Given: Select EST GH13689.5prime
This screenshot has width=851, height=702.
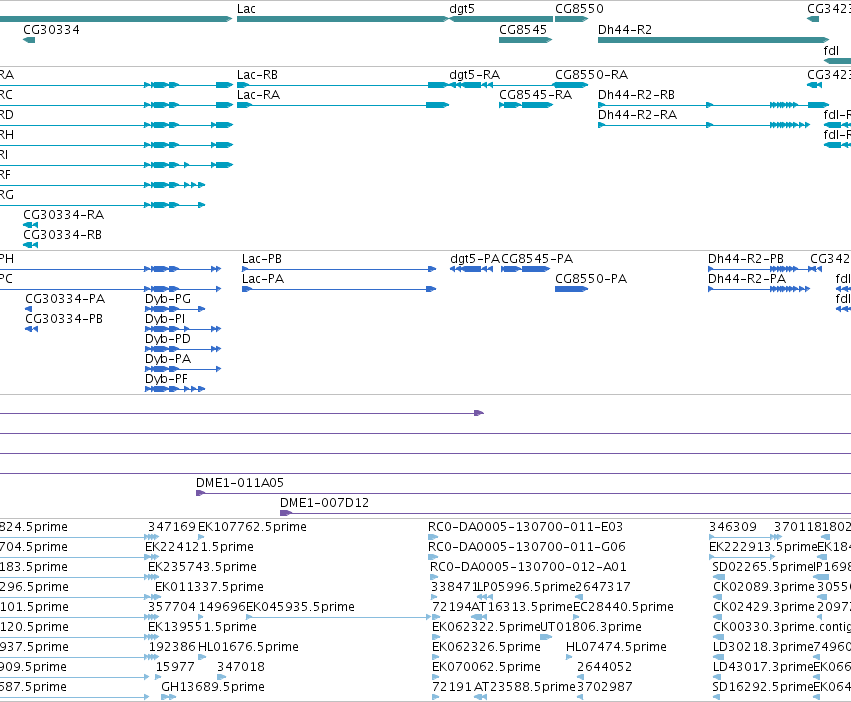Looking at the screenshot, I should (213, 687).
